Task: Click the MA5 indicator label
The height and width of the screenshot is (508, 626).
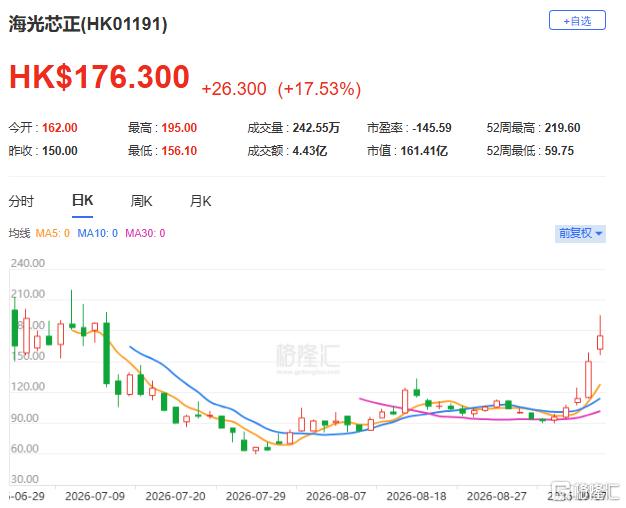Action: [53, 233]
